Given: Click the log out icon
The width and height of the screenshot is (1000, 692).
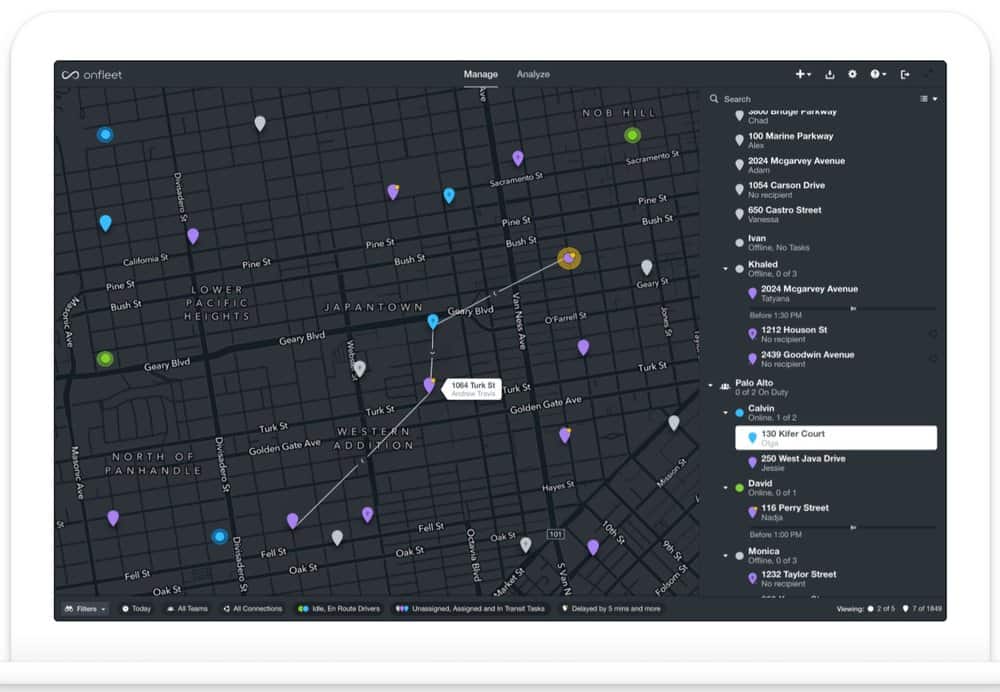Looking at the screenshot, I should pos(905,74).
